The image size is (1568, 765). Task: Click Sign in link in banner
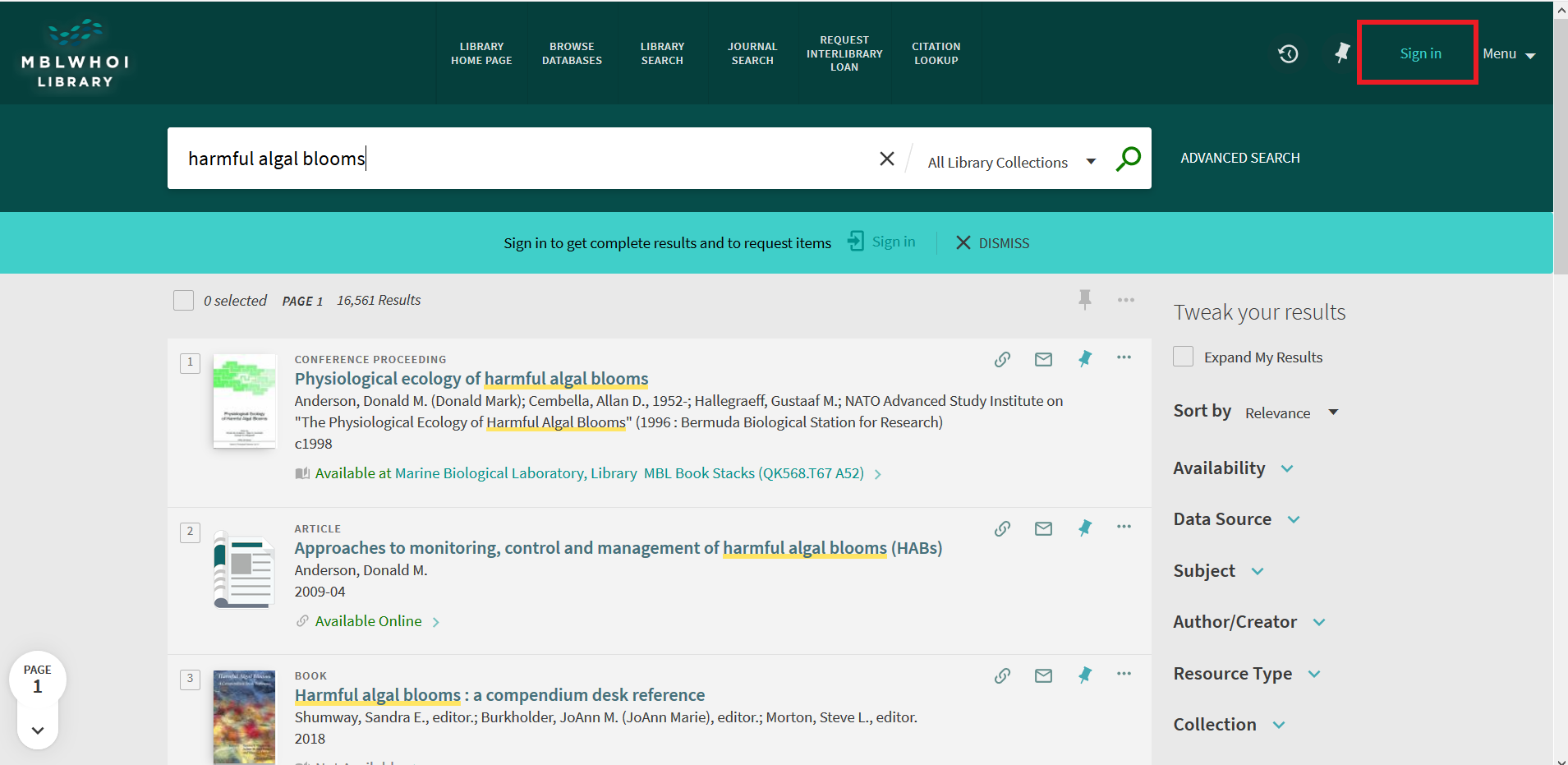(894, 242)
